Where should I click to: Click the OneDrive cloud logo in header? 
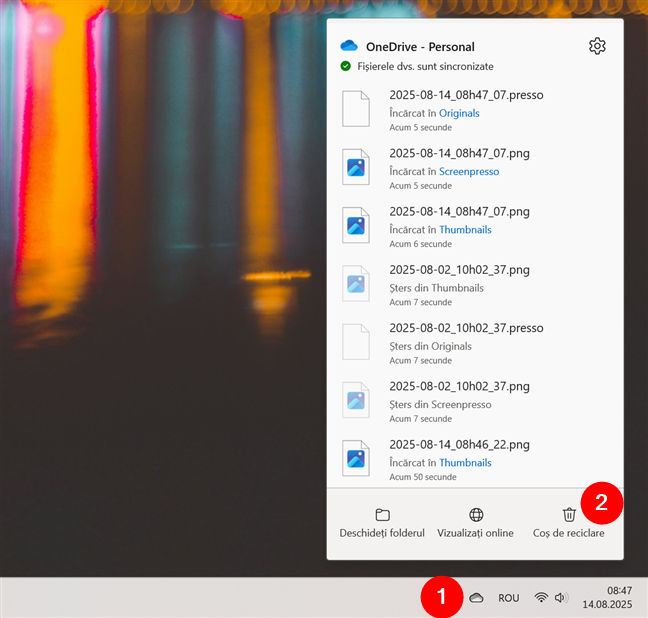point(349,45)
